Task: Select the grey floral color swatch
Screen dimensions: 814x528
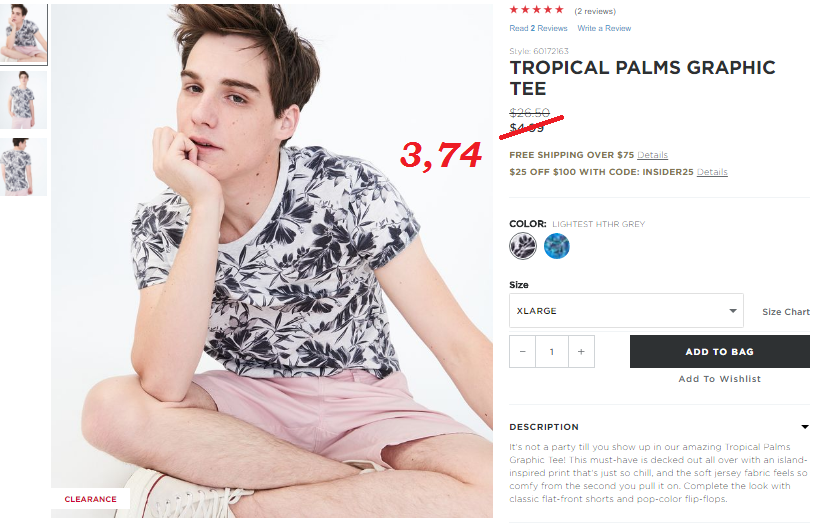Action: coord(523,246)
